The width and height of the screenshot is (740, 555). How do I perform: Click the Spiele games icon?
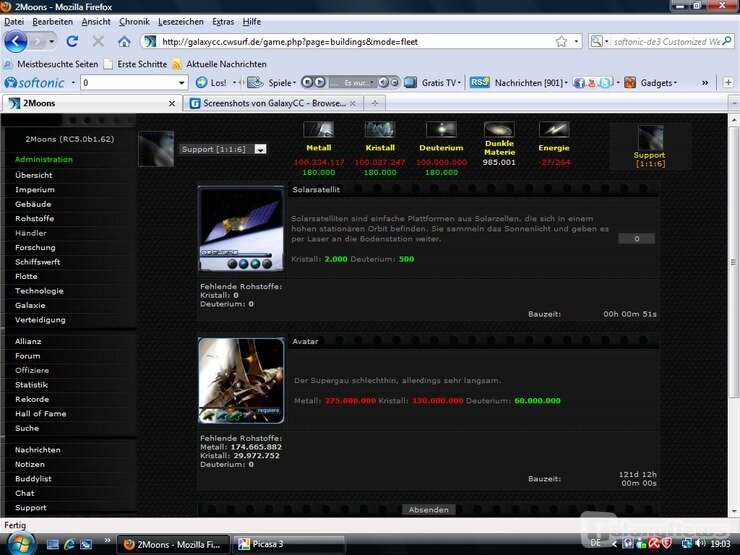click(x=255, y=83)
